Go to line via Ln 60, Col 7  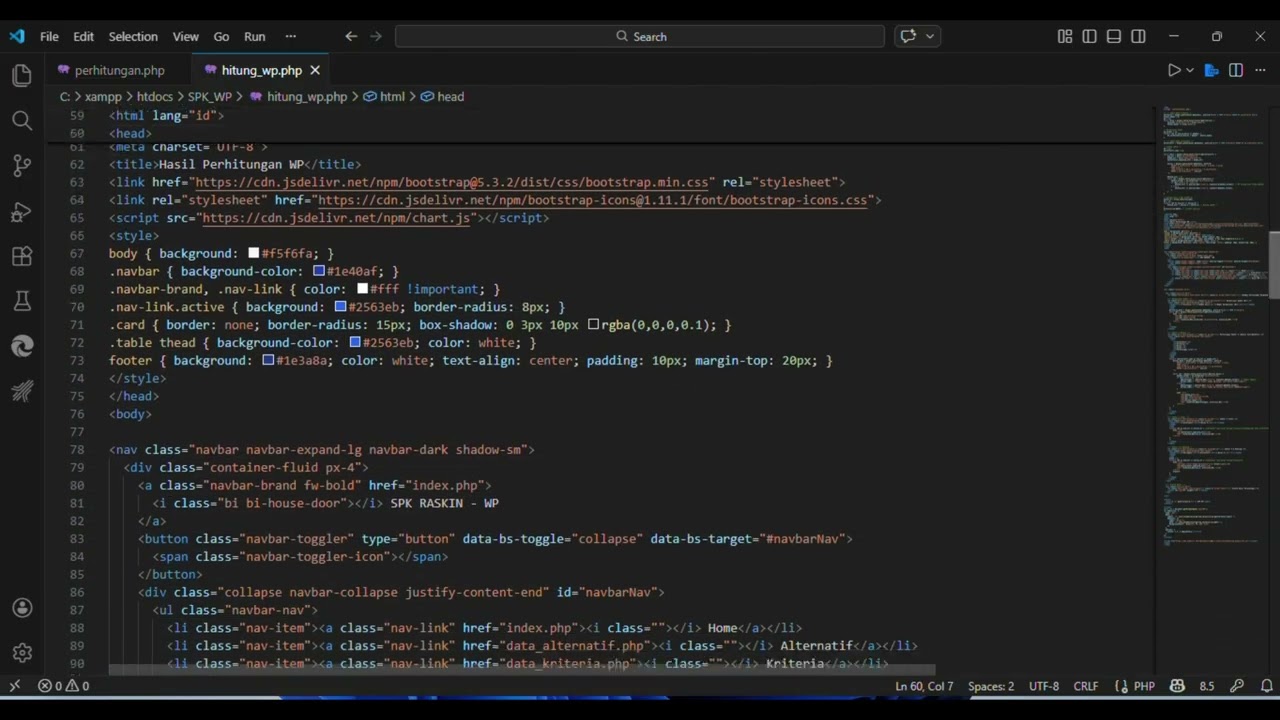coord(924,686)
